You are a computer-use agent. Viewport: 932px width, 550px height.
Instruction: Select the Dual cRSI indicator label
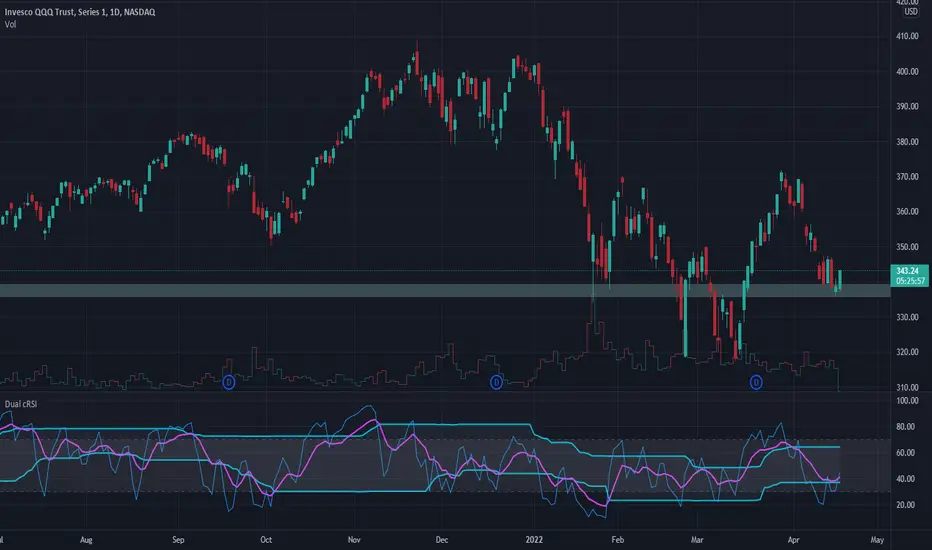pyautogui.click(x=21, y=404)
